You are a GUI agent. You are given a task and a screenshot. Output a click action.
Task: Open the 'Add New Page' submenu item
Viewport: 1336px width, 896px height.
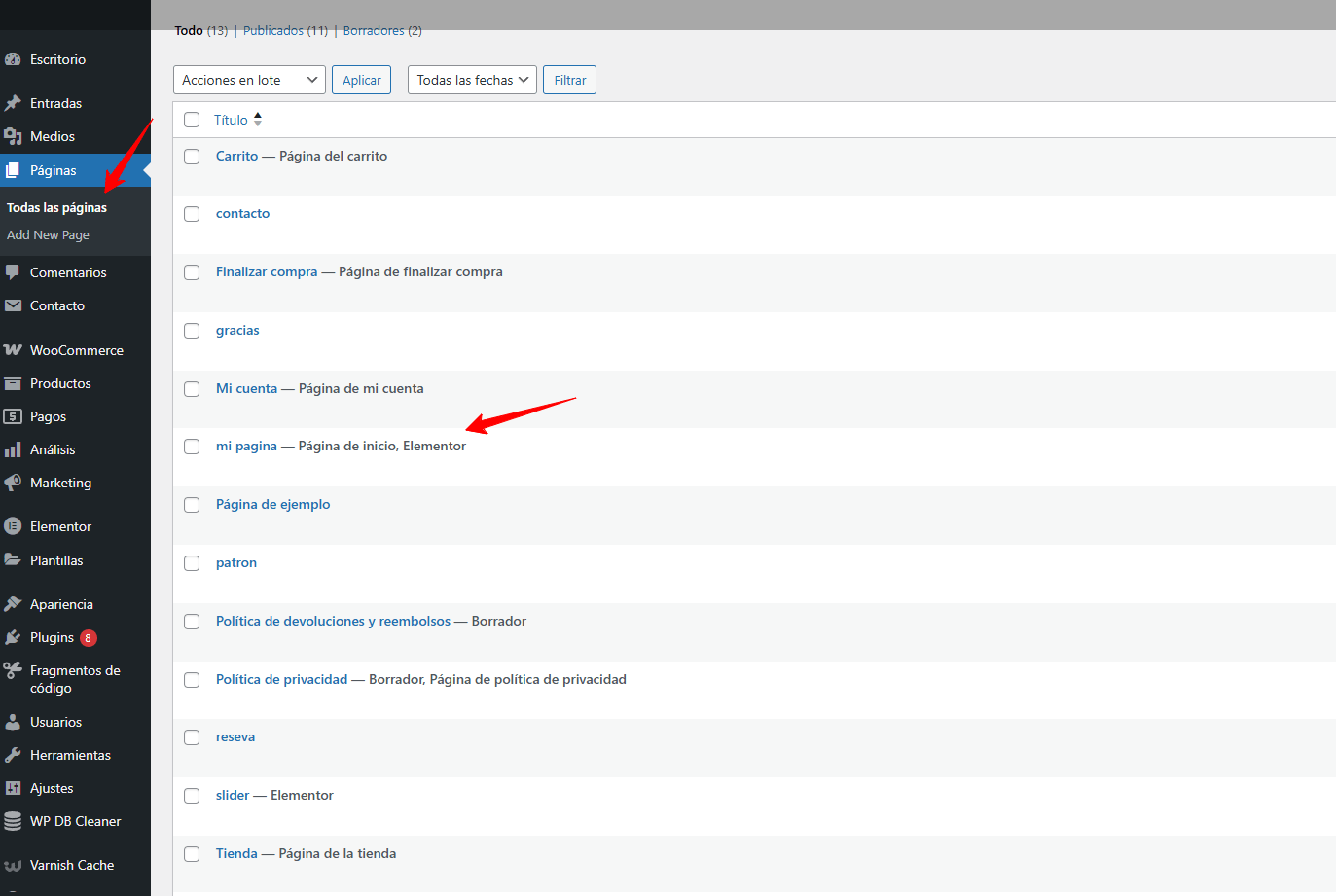48,235
